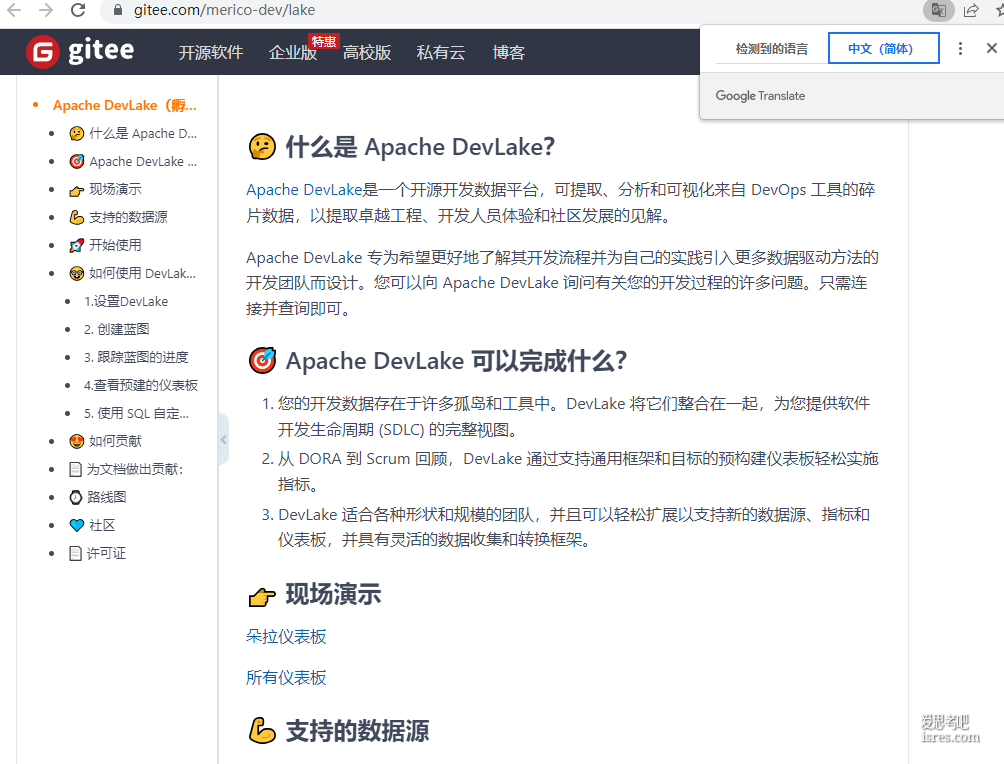1004x764 pixels.
Task: Click the watch emoji beside 路线图
Action: pos(76,497)
